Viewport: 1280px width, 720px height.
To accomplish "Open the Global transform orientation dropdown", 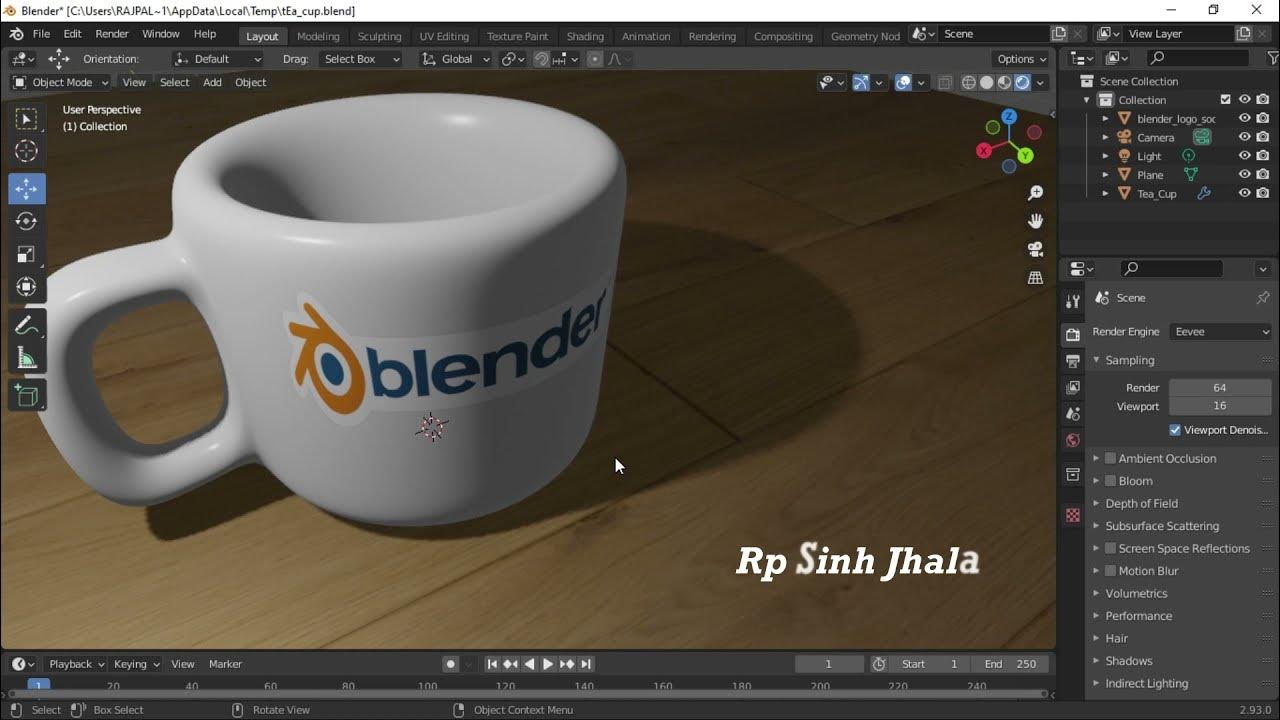I will click(456, 59).
